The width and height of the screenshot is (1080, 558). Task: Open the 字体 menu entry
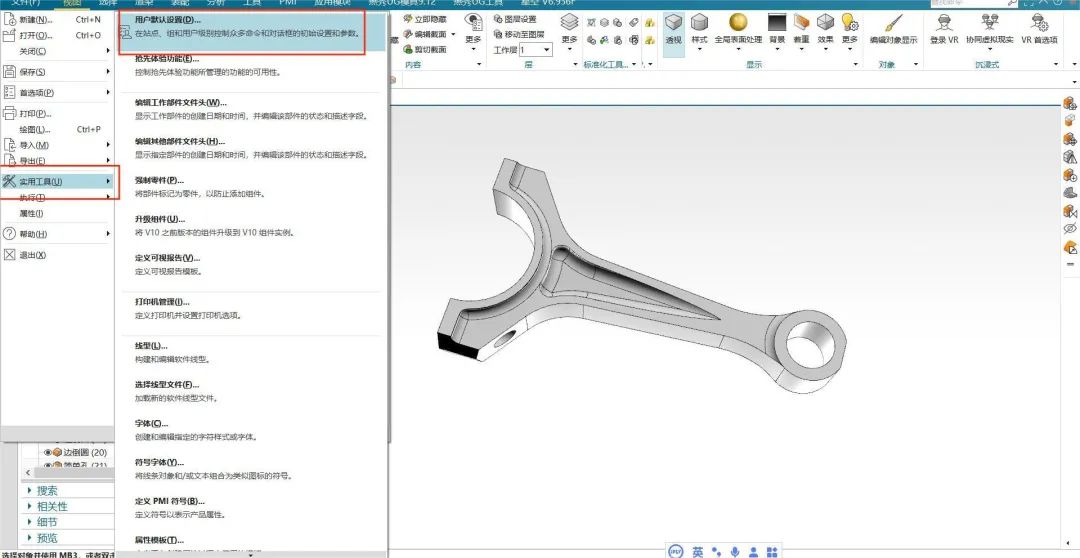click(251, 430)
